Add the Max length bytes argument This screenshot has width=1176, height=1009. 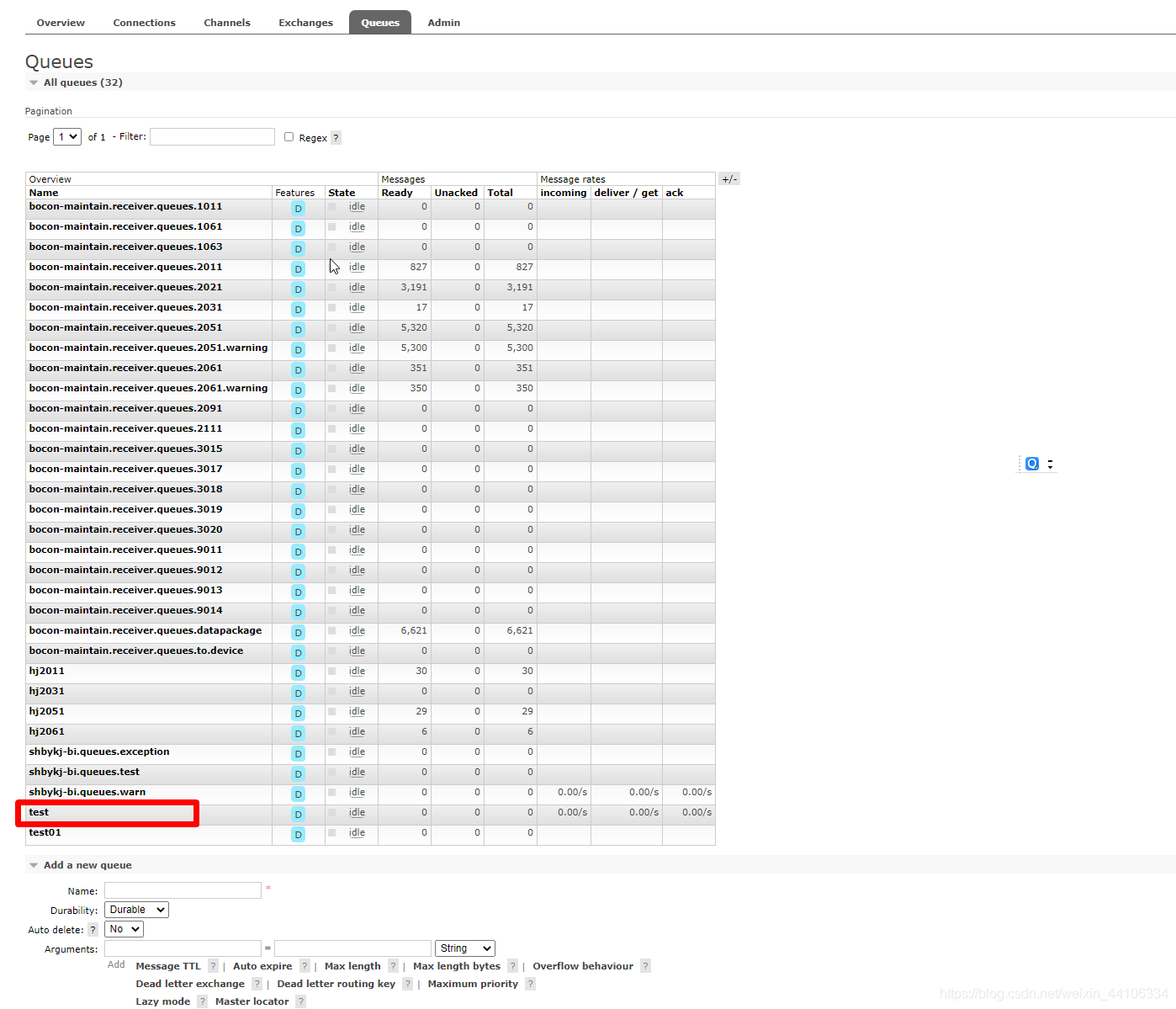(x=457, y=966)
